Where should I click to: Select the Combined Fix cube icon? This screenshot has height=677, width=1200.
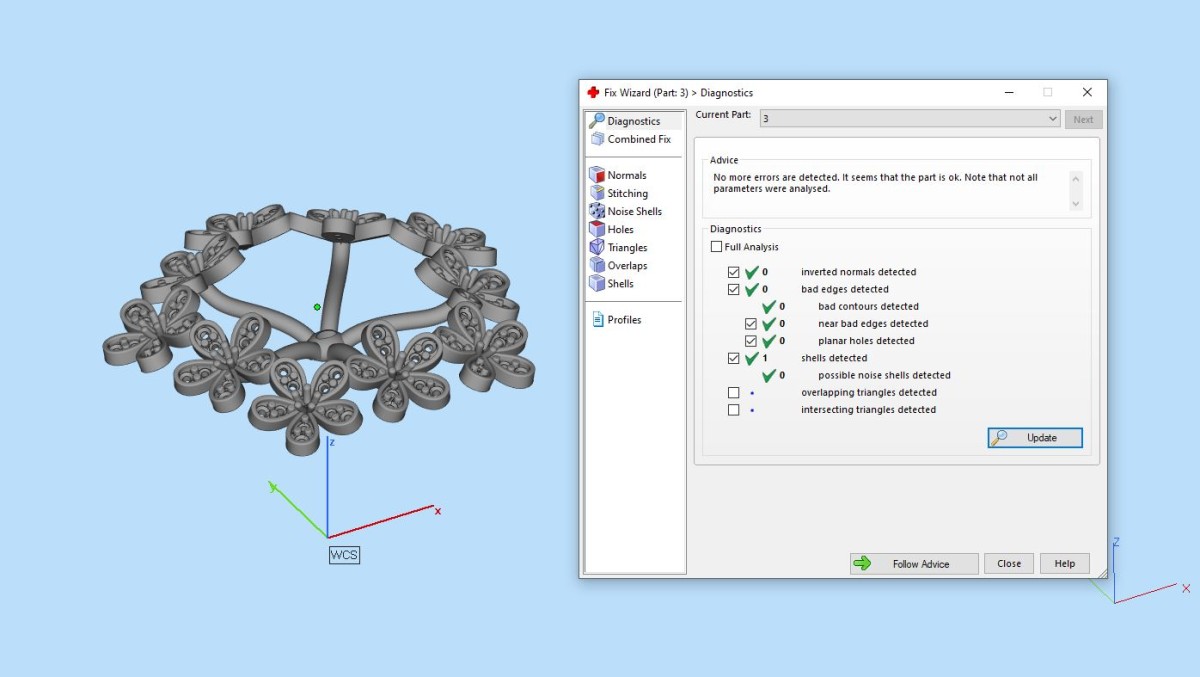[x=597, y=139]
